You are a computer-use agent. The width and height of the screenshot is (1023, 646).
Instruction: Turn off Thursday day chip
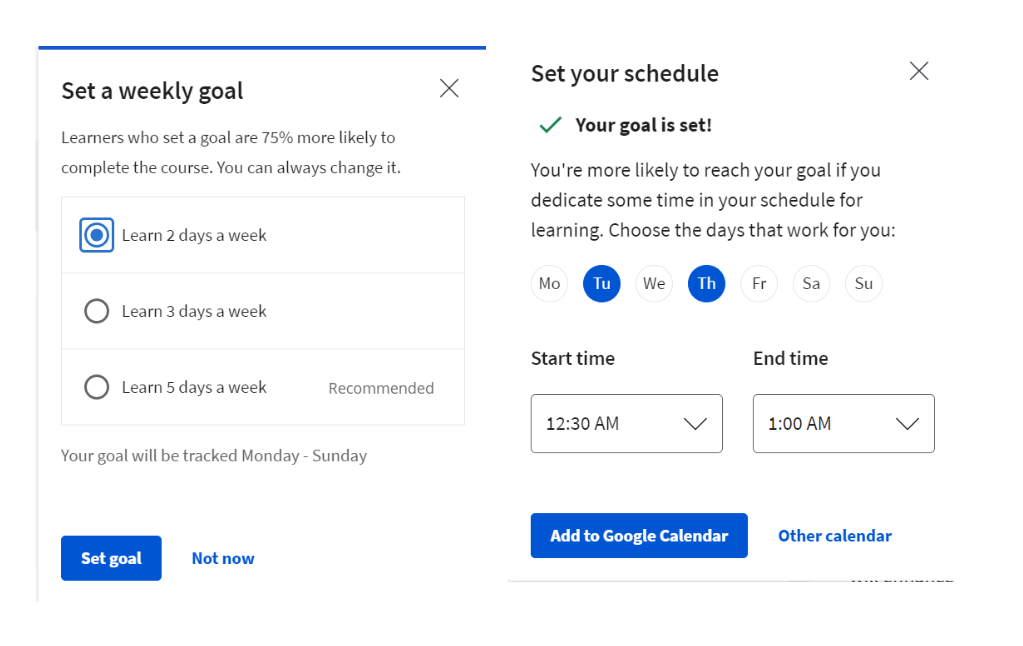point(707,284)
